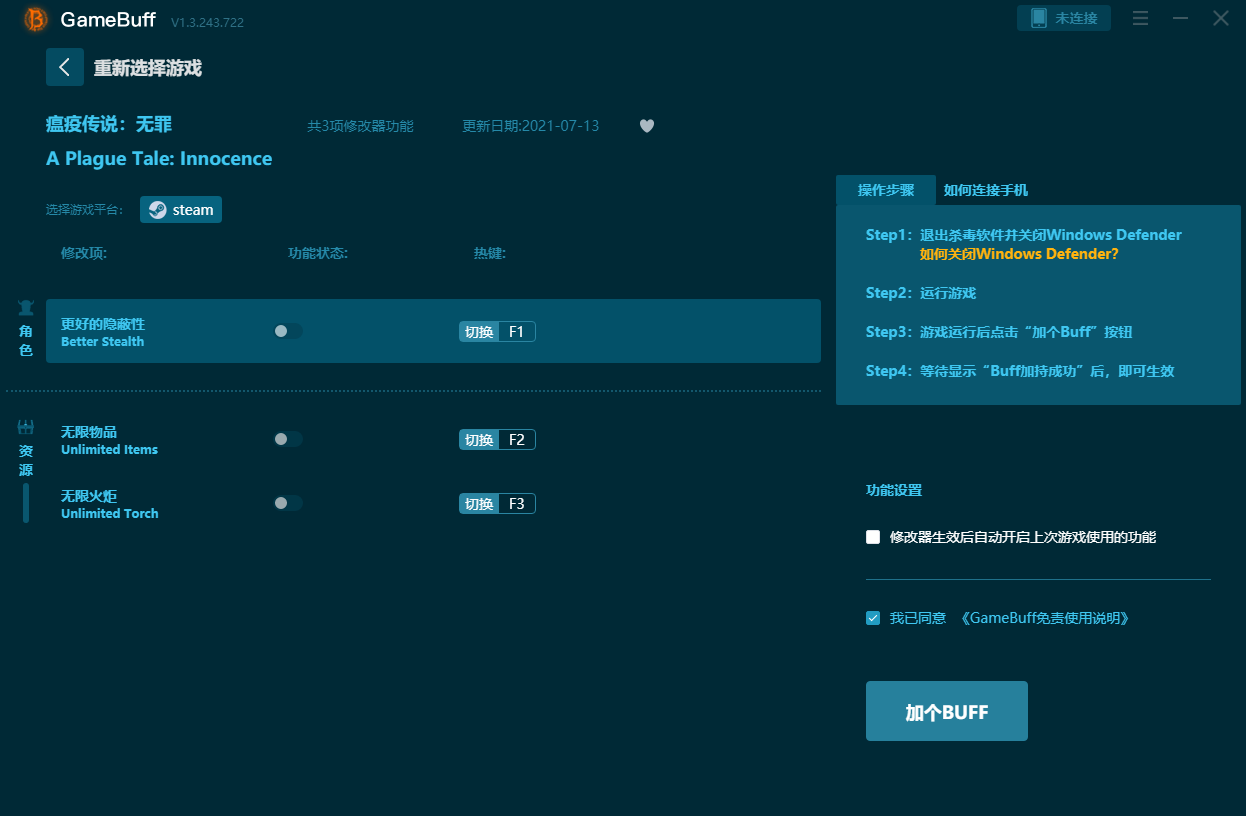This screenshot has width=1246, height=816.
Task: Close the GameBuff window
Action: click(1221, 18)
